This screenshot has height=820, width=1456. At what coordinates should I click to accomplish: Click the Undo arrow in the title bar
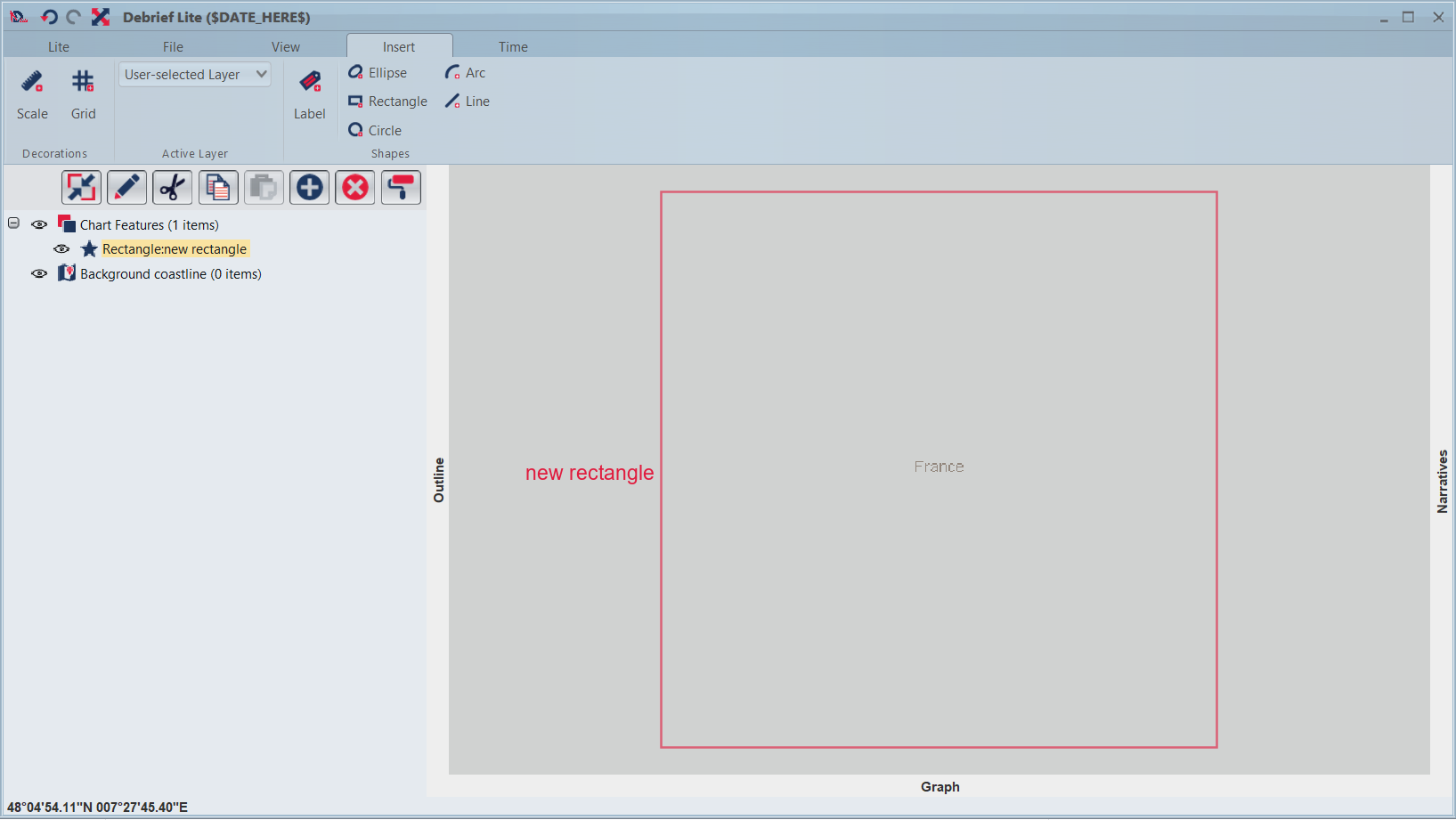49,17
